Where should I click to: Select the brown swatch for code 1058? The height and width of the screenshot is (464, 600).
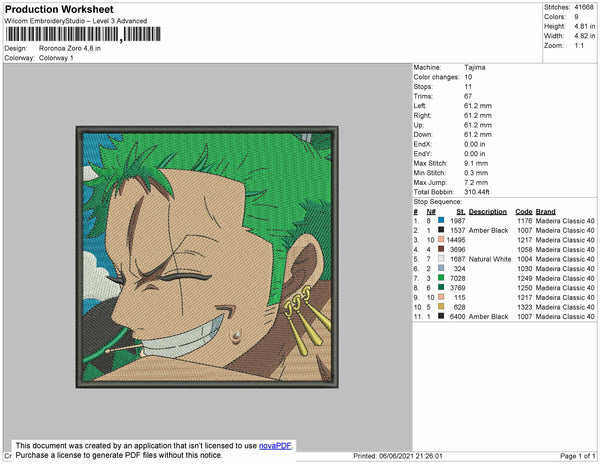441,249
